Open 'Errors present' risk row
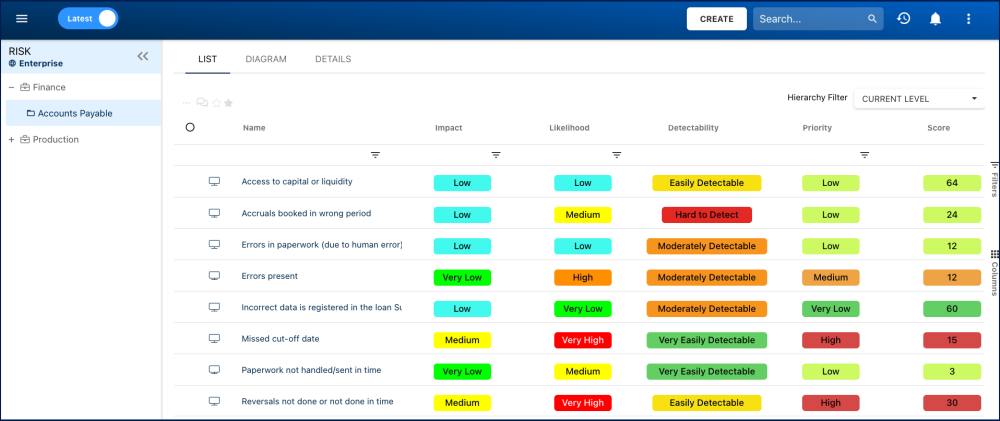This screenshot has width=1000, height=421. pos(269,276)
